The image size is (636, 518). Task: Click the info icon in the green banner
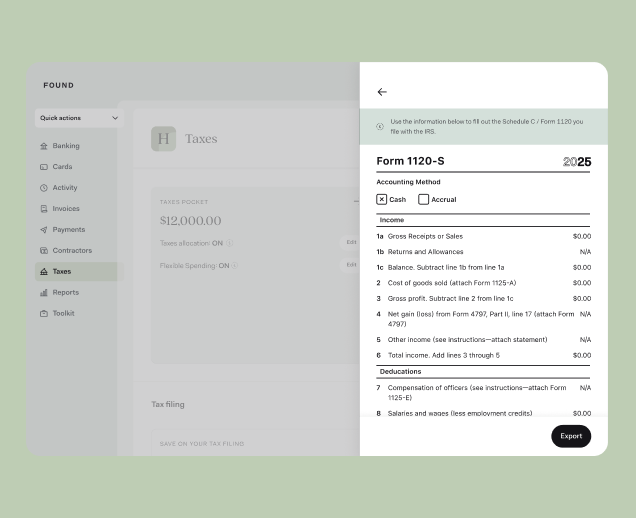click(x=380, y=127)
